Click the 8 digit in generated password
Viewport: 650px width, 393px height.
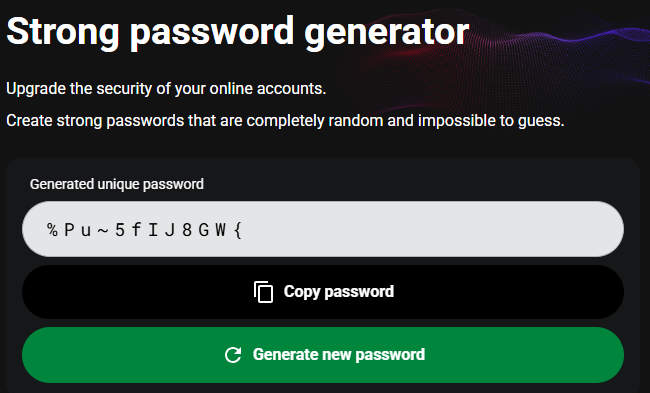click(x=187, y=230)
